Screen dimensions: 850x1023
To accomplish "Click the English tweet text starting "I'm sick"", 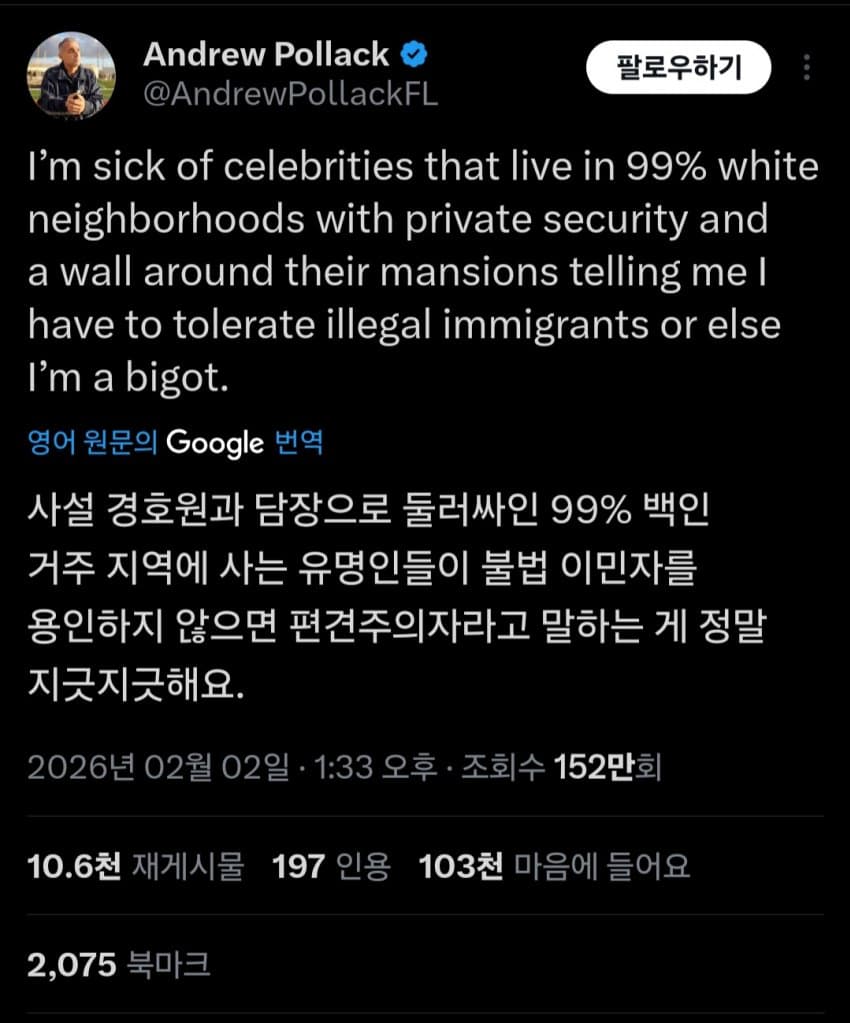I will point(422,270).
